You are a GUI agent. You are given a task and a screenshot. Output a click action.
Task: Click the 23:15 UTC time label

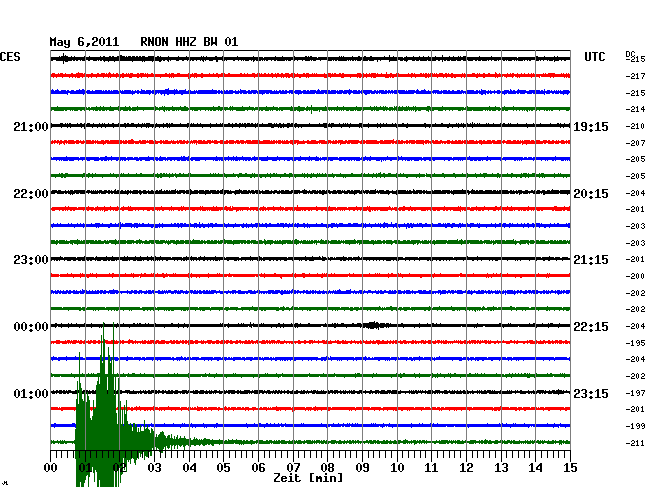coord(591,393)
